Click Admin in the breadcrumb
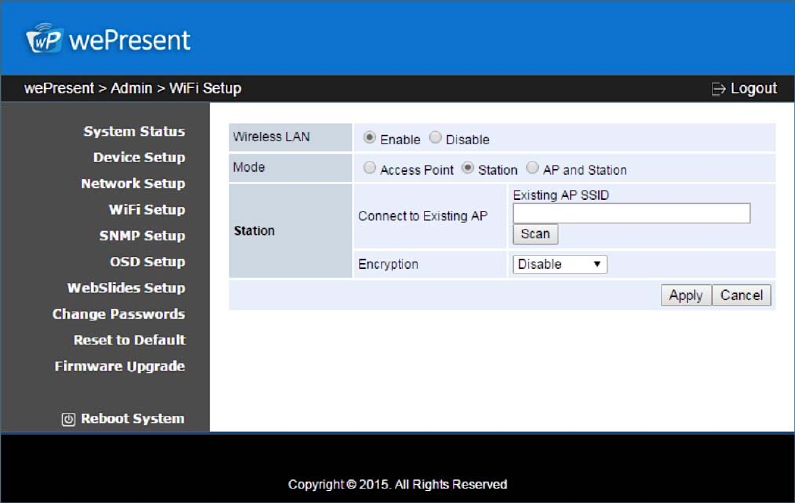Image resolution: width=795 pixels, height=503 pixels. (x=131, y=88)
